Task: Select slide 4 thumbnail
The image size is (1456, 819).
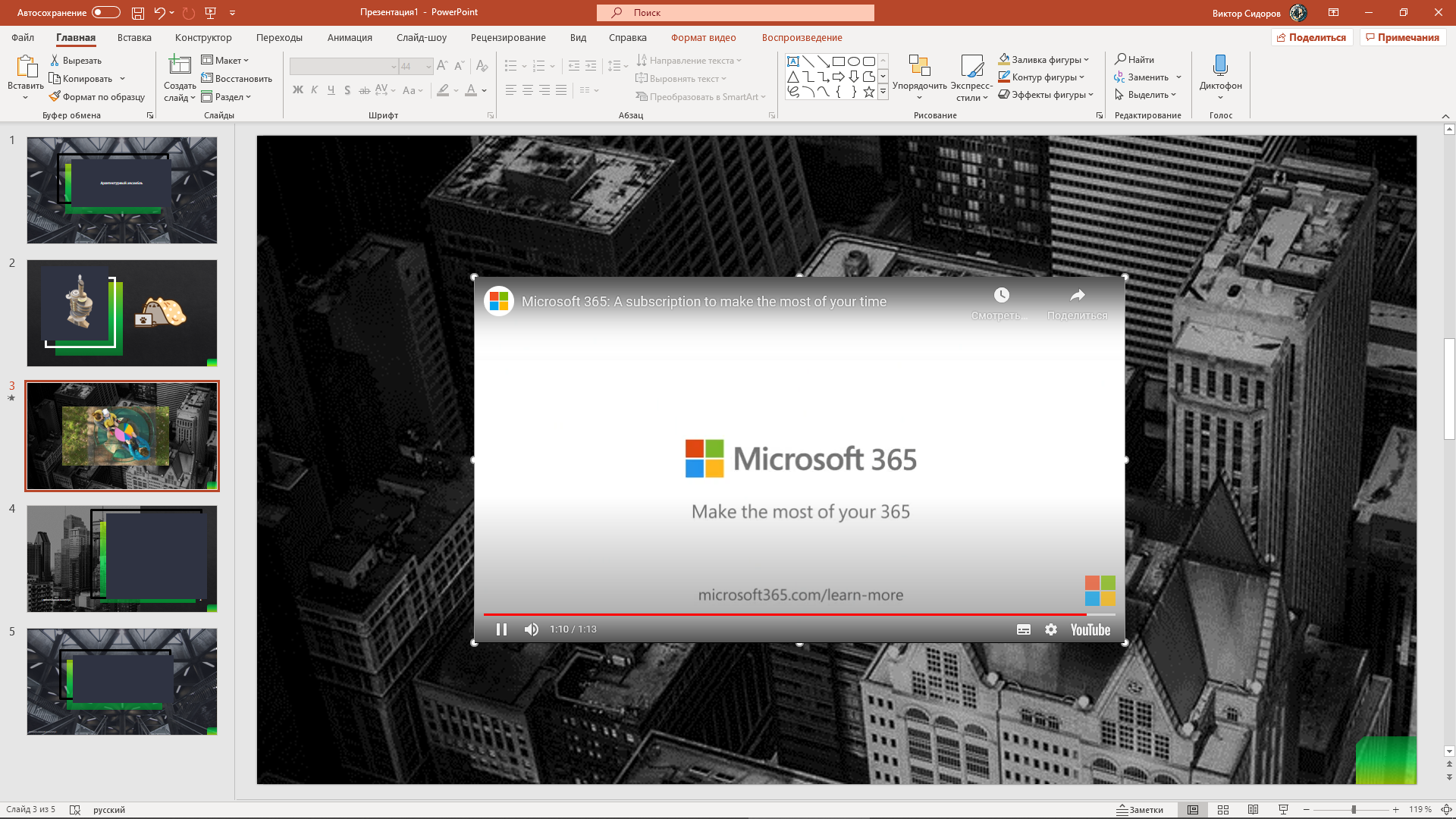Action: (x=122, y=559)
